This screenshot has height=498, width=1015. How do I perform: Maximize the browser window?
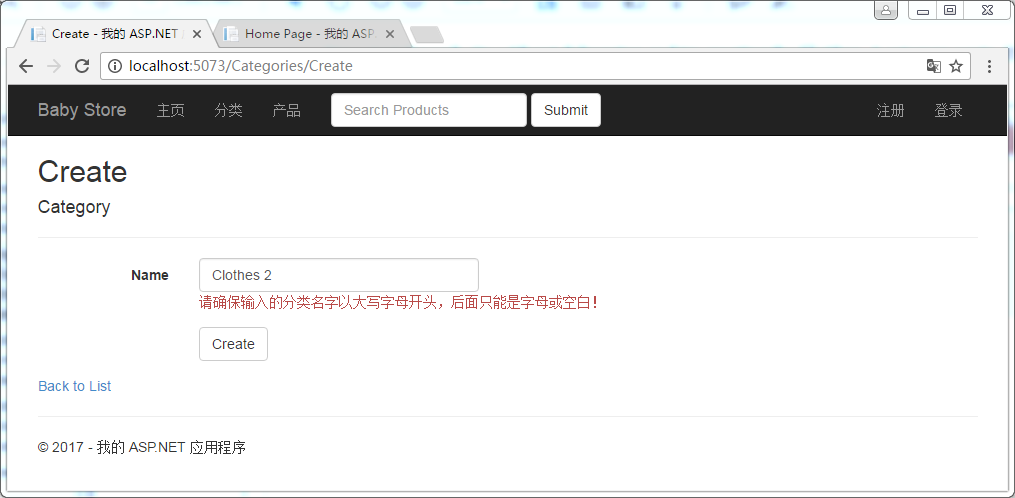pos(950,10)
